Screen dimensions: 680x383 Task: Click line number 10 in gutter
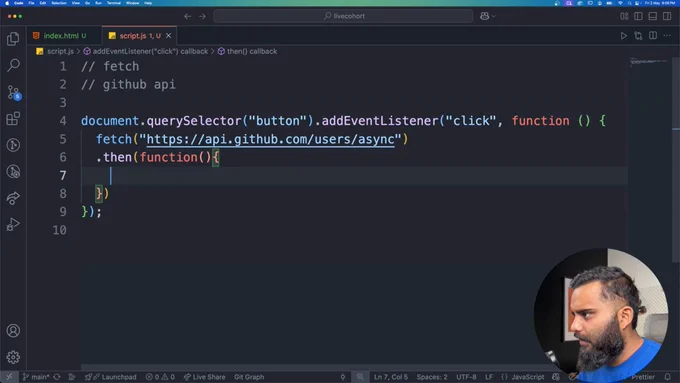pyautogui.click(x=59, y=230)
